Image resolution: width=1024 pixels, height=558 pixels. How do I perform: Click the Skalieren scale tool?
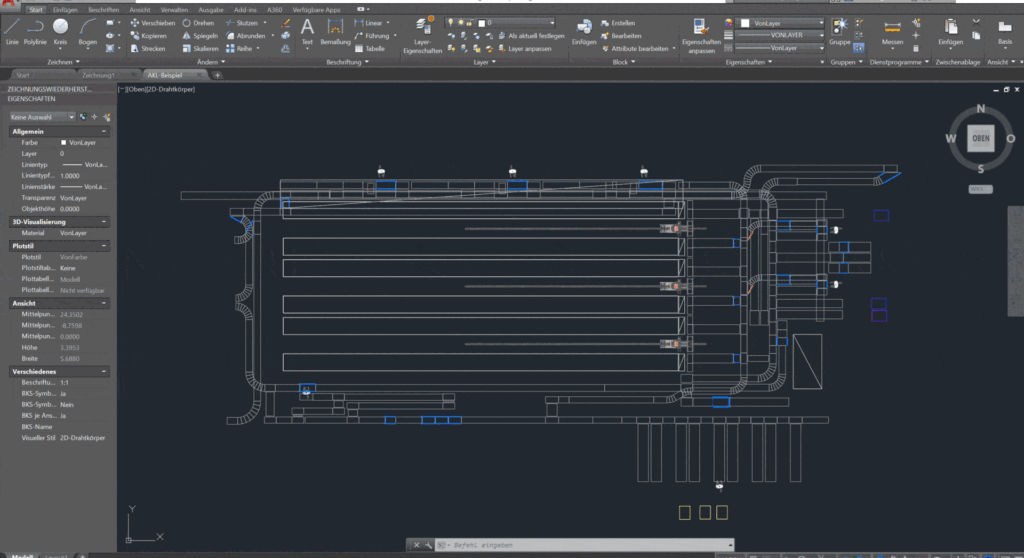200,48
